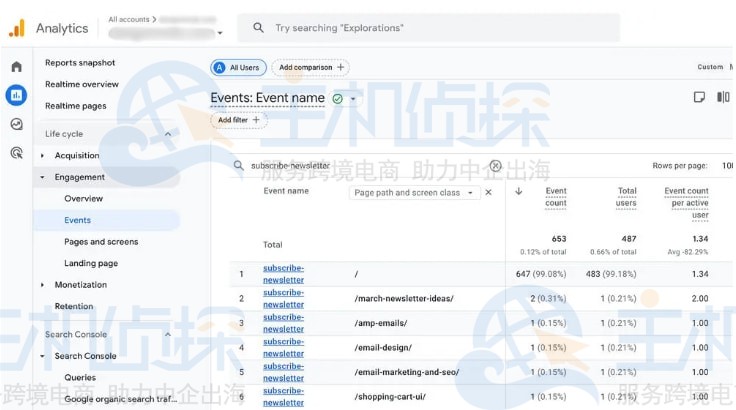Image resolution: width=736 pixels, height=410 pixels.
Task: Collapse the Engagement menu
Action: click(x=42, y=177)
